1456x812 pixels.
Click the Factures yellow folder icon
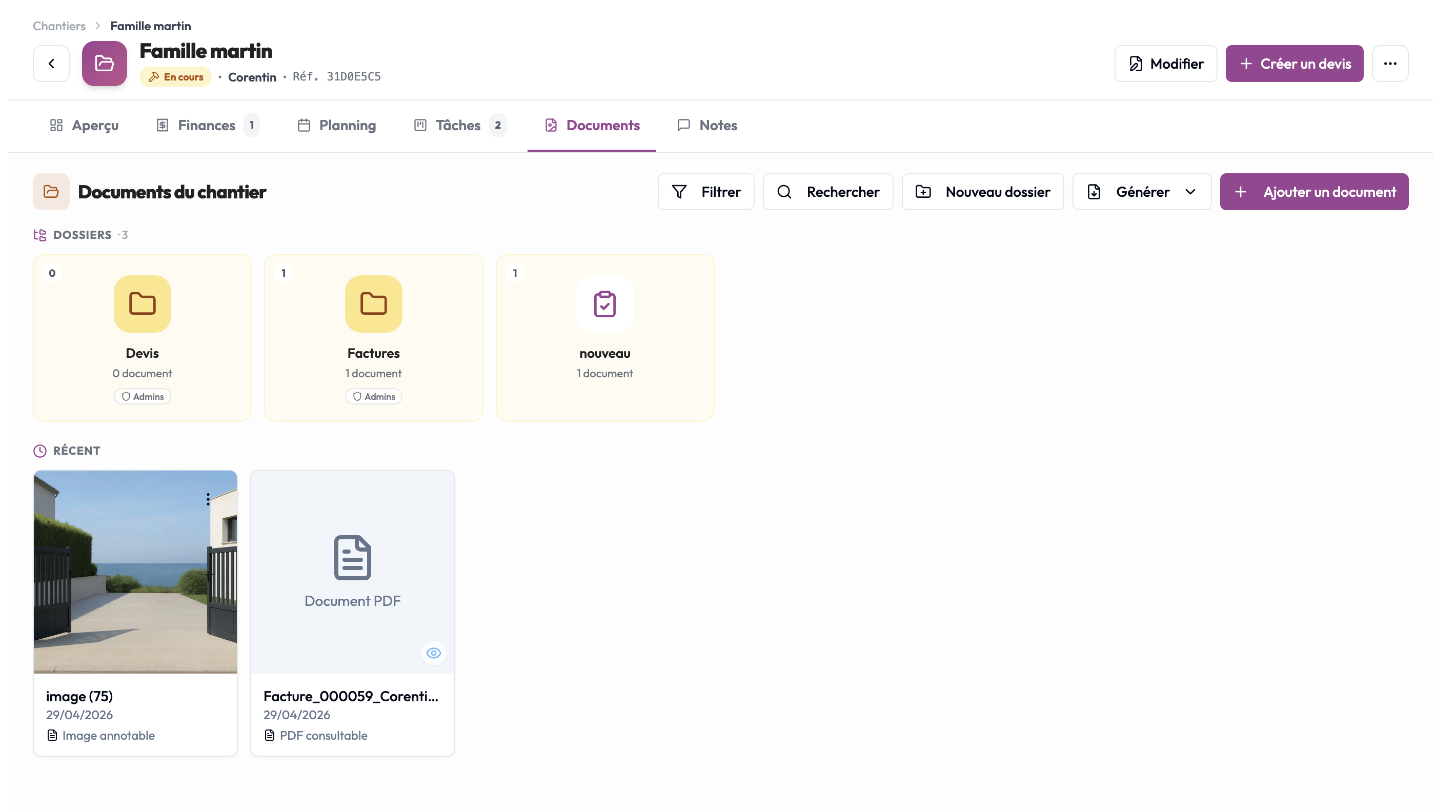click(x=374, y=304)
